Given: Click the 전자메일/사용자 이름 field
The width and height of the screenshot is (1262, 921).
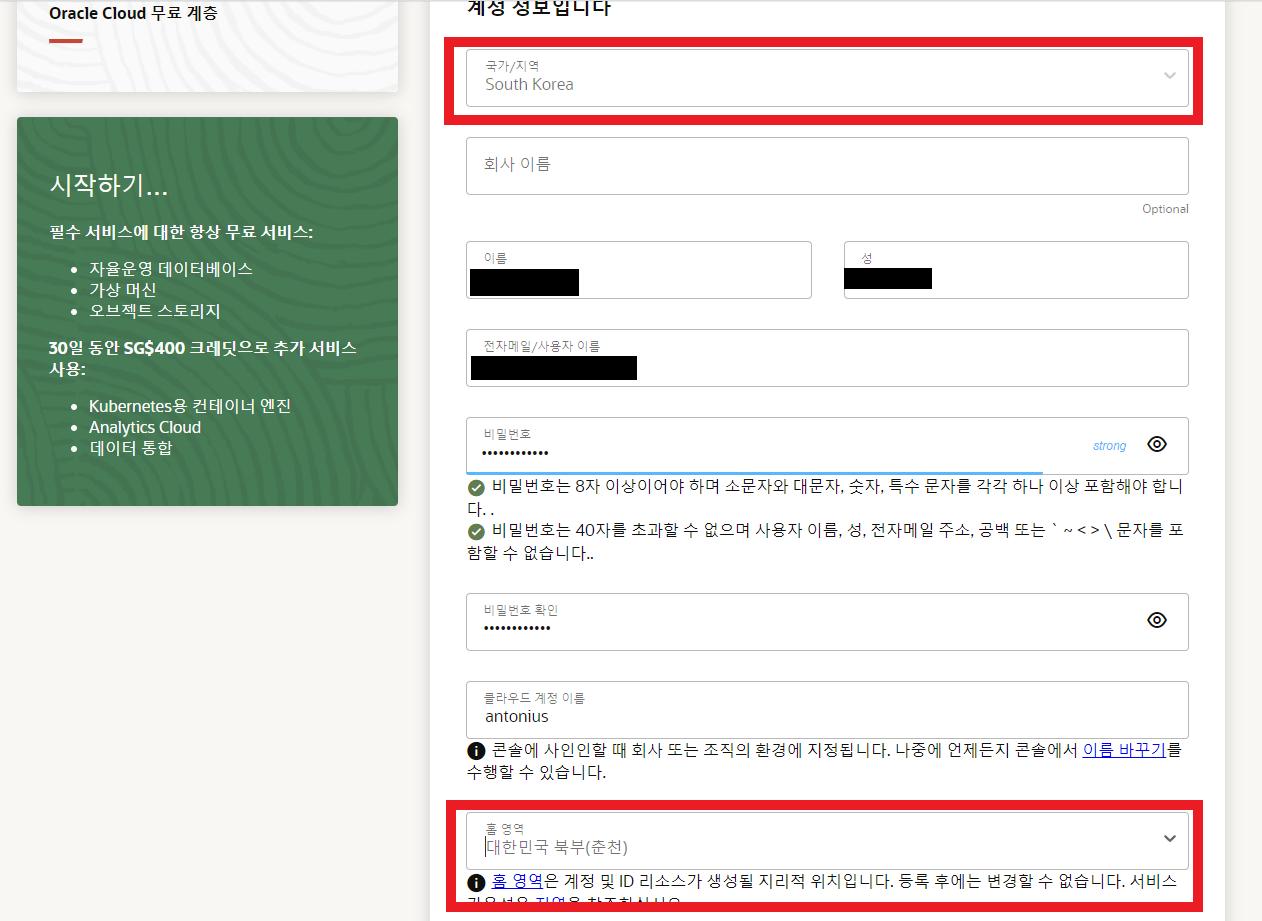Looking at the screenshot, I should 827,358.
